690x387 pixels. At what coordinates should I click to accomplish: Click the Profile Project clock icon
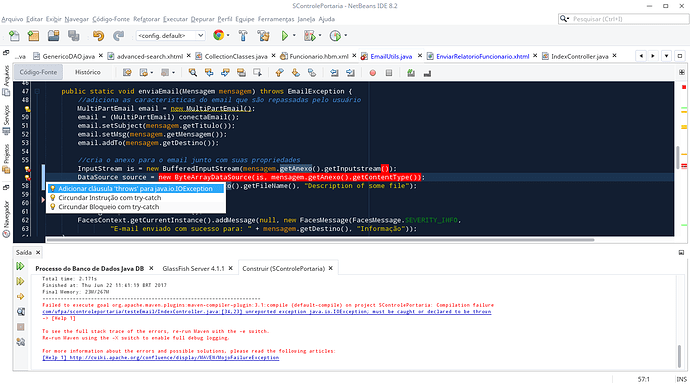click(335, 36)
